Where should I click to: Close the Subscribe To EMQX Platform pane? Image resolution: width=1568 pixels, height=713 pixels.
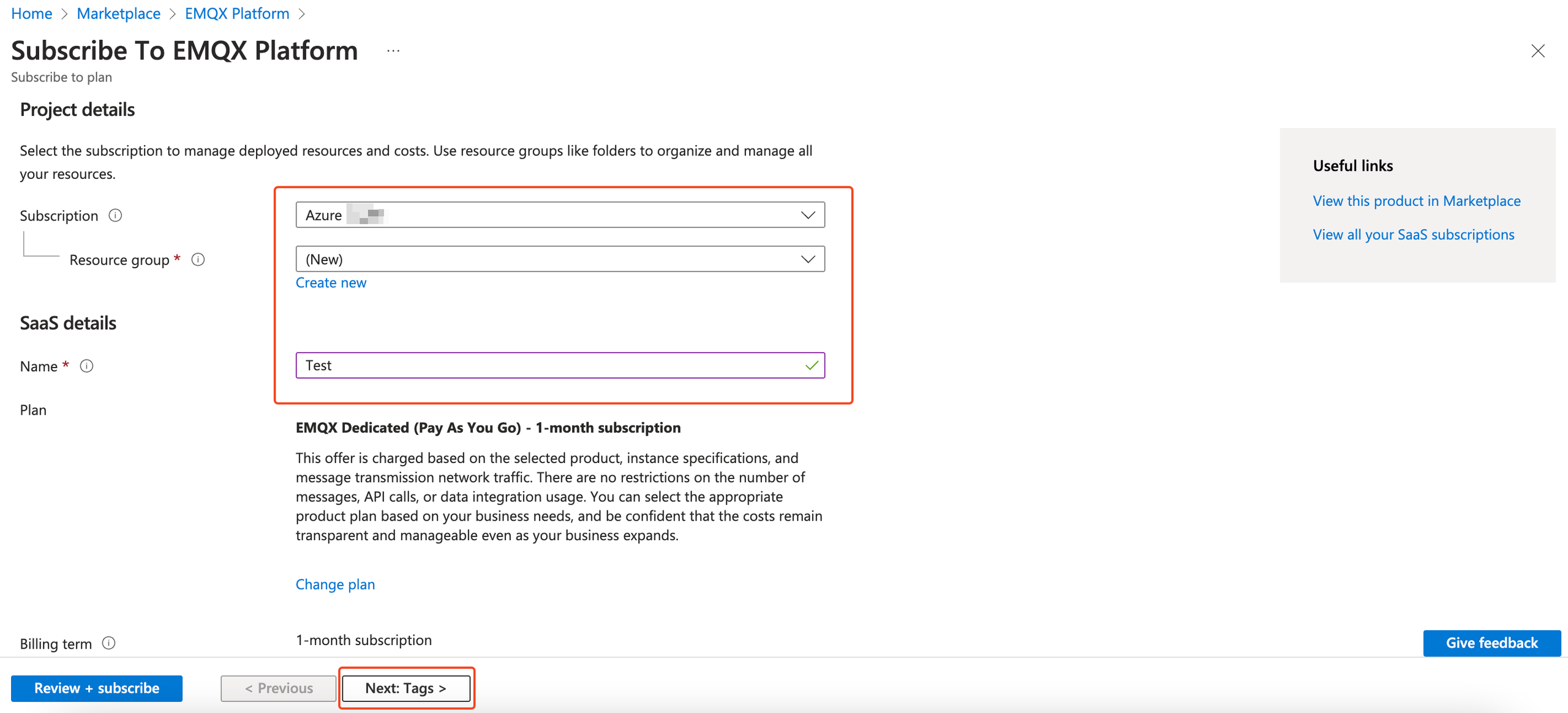click(x=1537, y=51)
